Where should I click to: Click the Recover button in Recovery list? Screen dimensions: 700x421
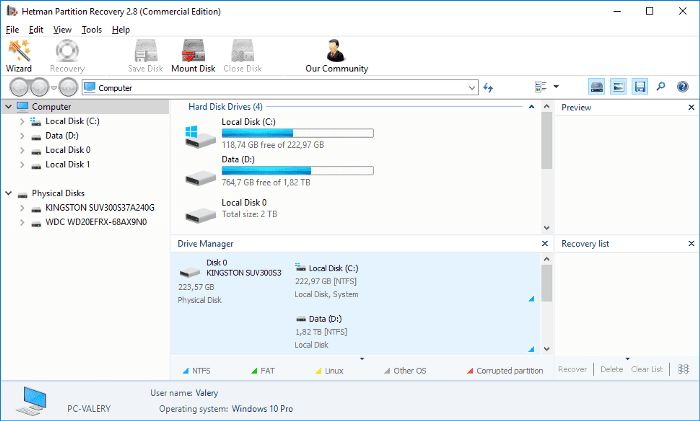[x=572, y=369]
